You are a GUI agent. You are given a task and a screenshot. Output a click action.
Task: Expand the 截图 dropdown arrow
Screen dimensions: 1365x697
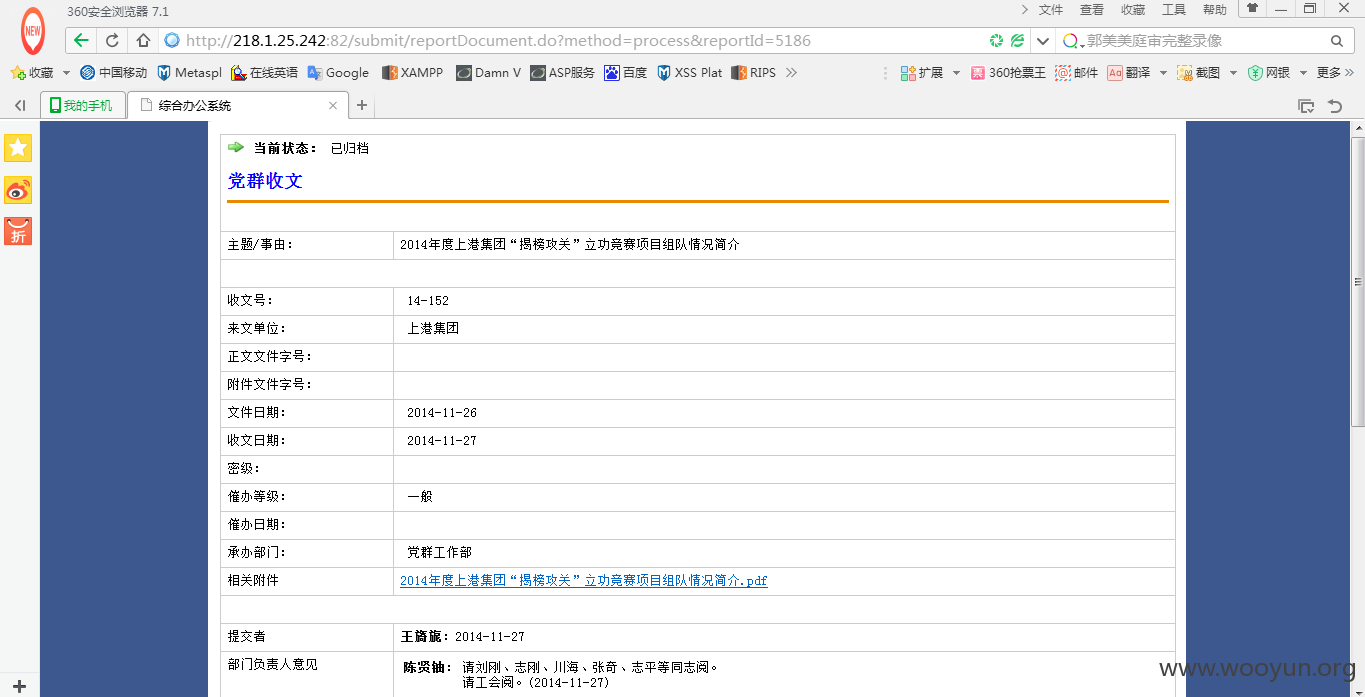coord(1233,73)
